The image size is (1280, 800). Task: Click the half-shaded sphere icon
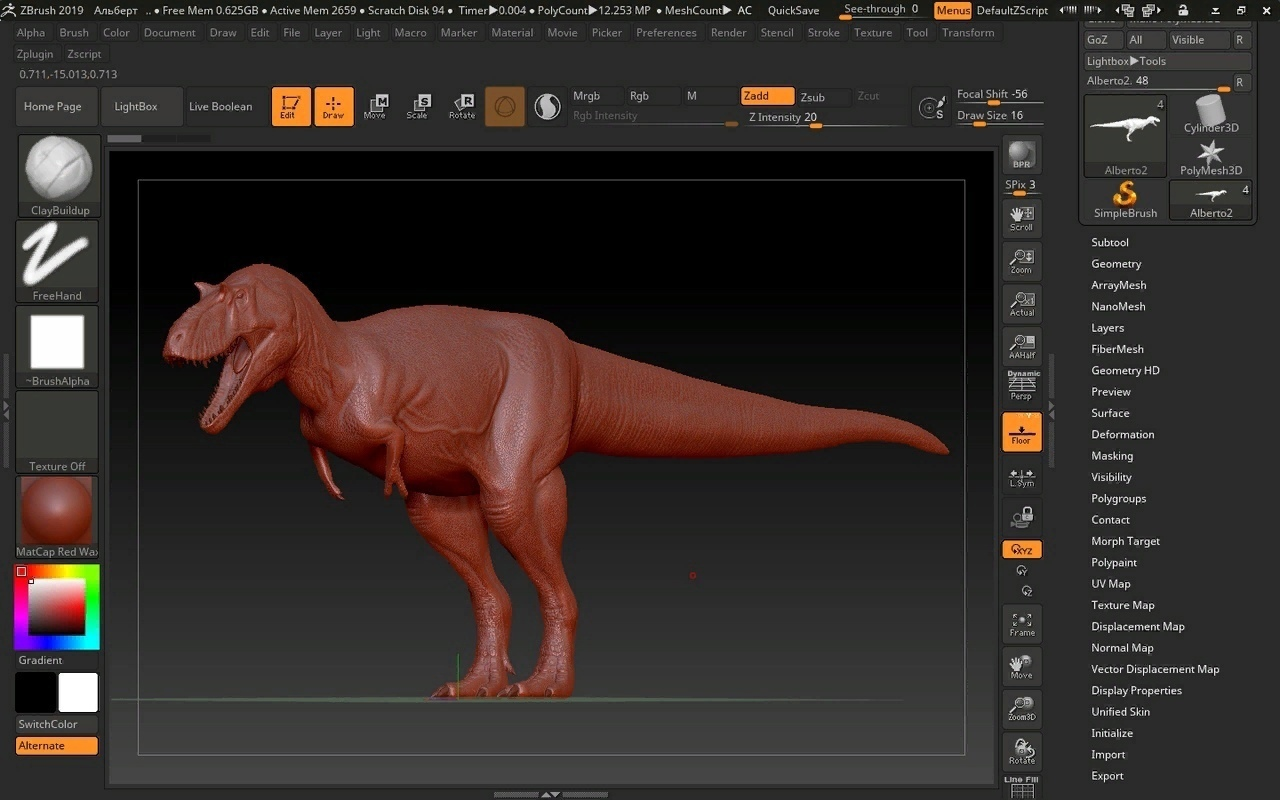[x=547, y=106]
